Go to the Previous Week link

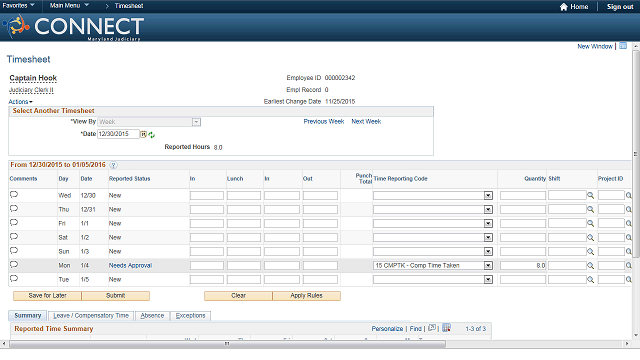(324, 122)
